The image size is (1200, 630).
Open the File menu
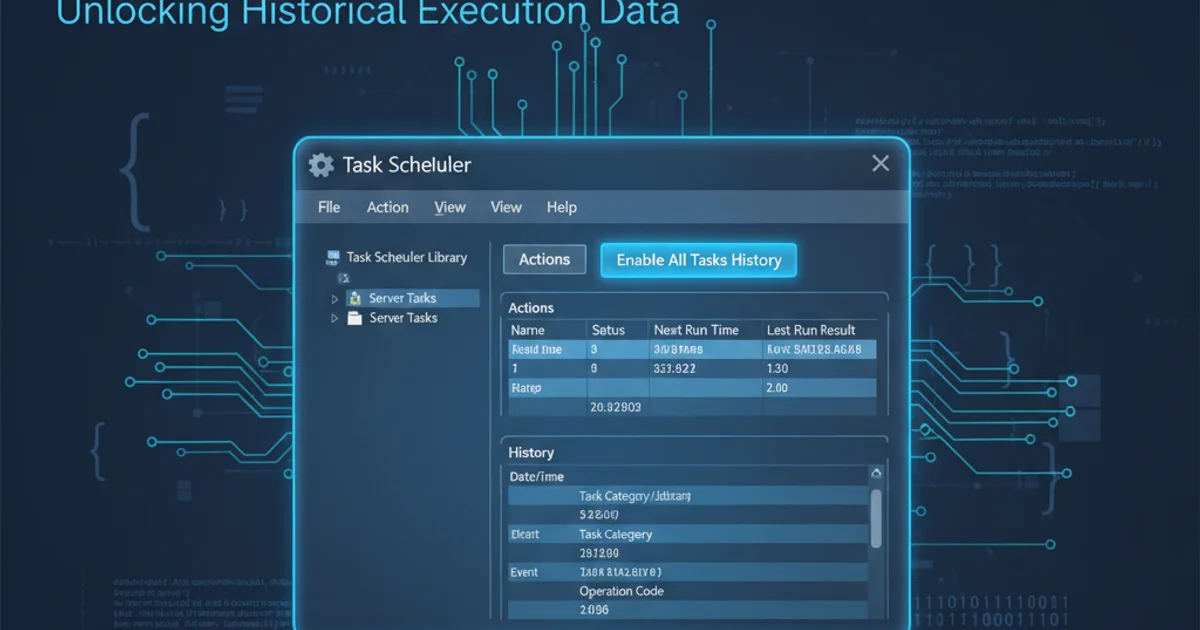pyautogui.click(x=329, y=207)
